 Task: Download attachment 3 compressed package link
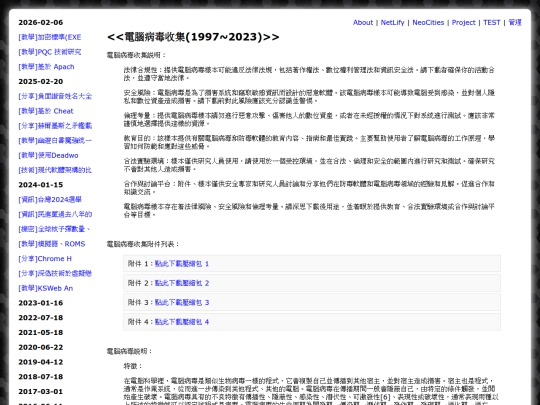182,302
